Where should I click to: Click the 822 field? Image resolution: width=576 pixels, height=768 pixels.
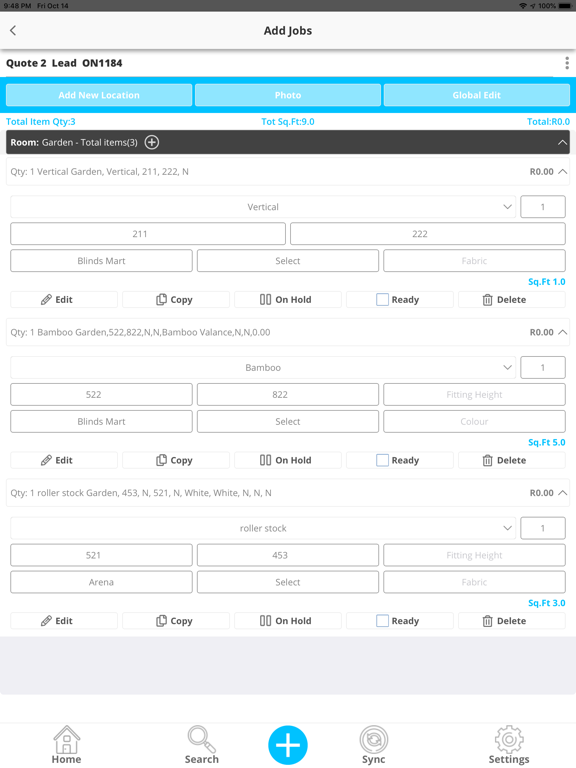point(288,394)
